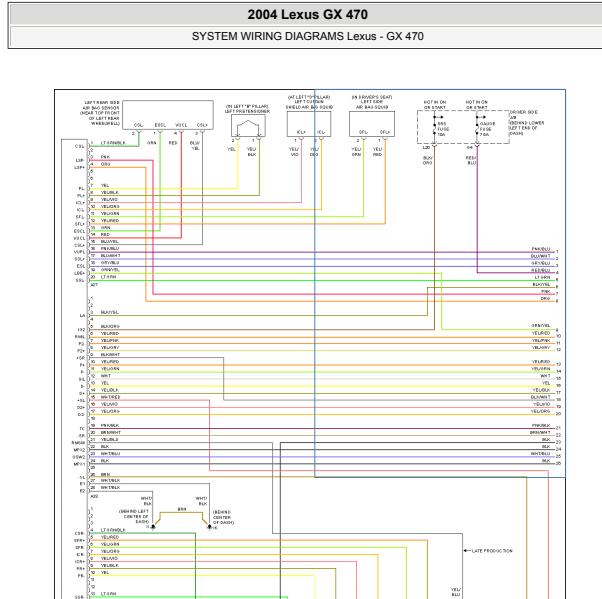Select the "LEFT REAR SIDE AIR BAG SENSOR" label
The height and width of the screenshot is (599, 602).
pos(101,106)
